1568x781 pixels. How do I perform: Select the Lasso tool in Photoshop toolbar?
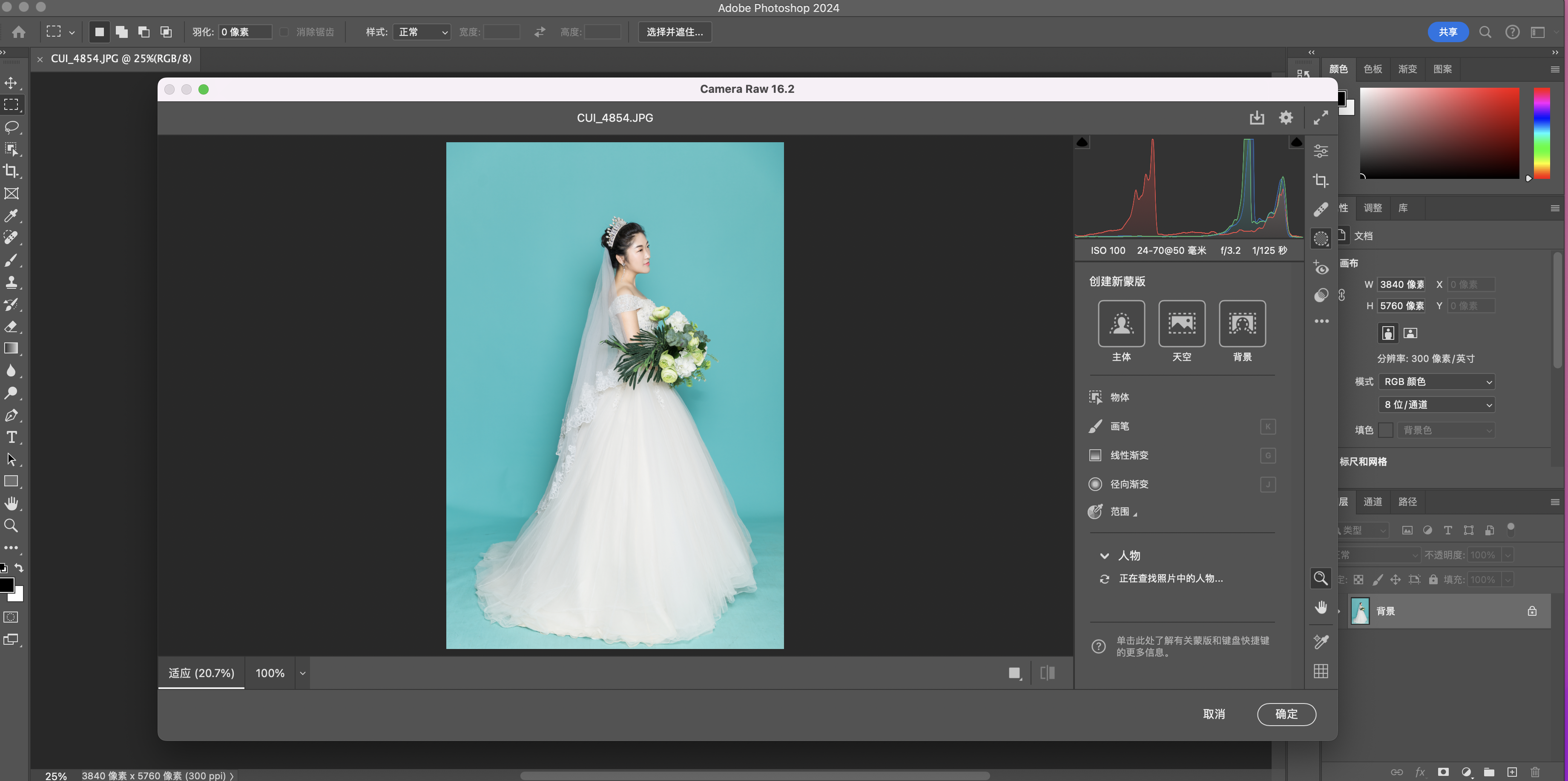click(11, 127)
